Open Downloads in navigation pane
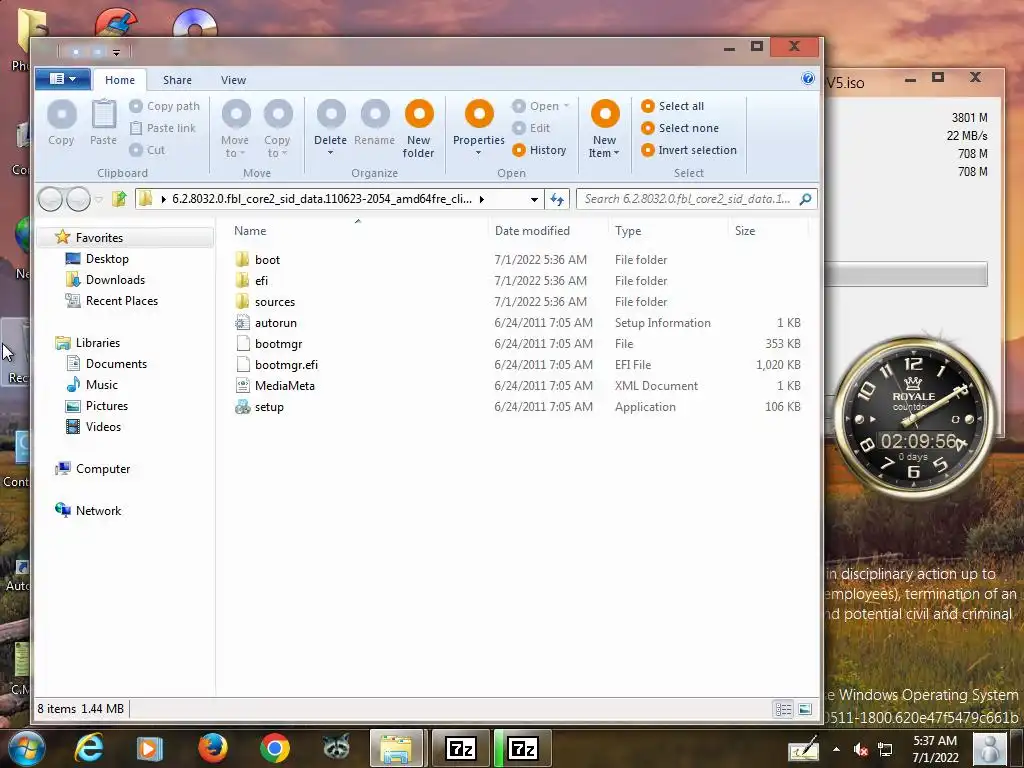The image size is (1024, 768). click(x=115, y=280)
